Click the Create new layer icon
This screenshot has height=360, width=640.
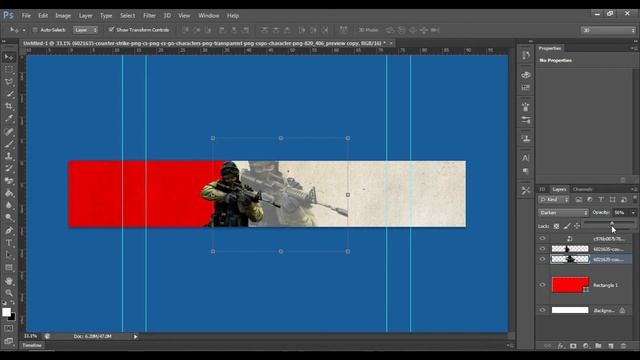611,346
